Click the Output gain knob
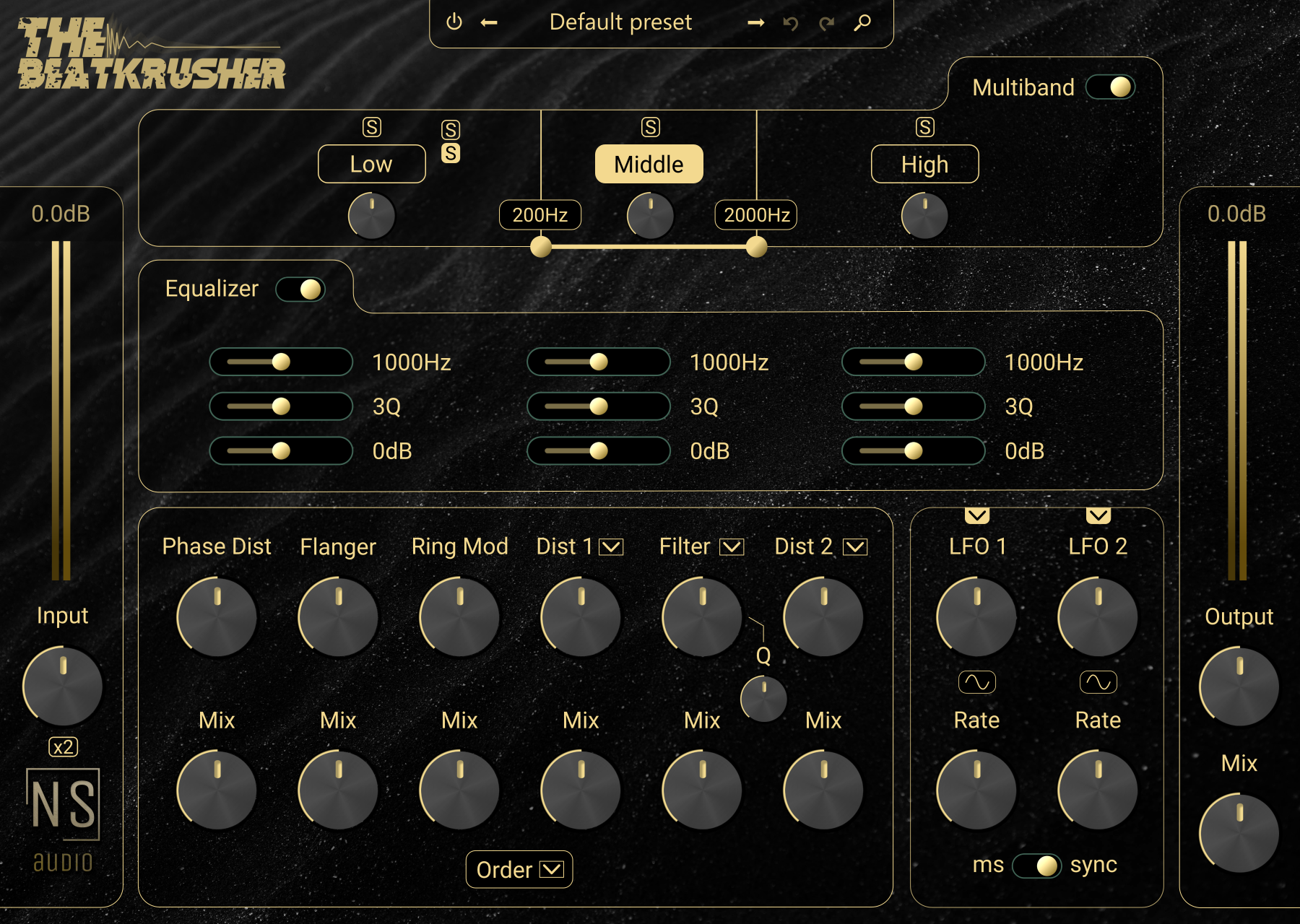The height and width of the screenshot is (924, 1300). coord(1239,687)
